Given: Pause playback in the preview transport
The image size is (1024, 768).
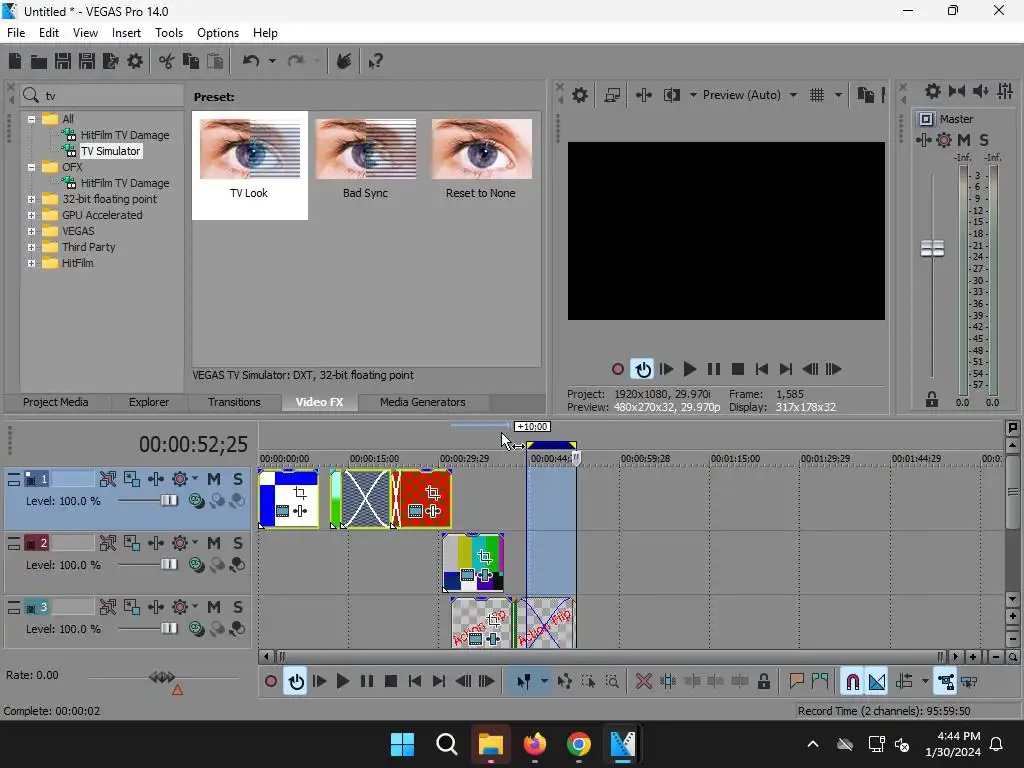Looking at the screenshot, I should (x=714, y=369).
